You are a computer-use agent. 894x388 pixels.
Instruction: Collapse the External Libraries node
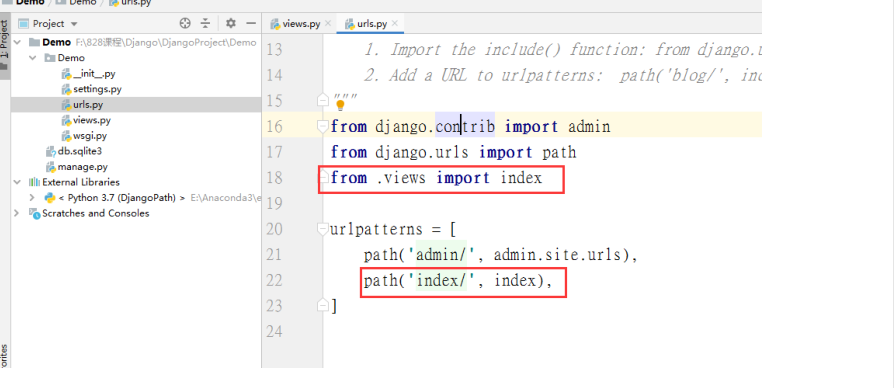[17, 182]
